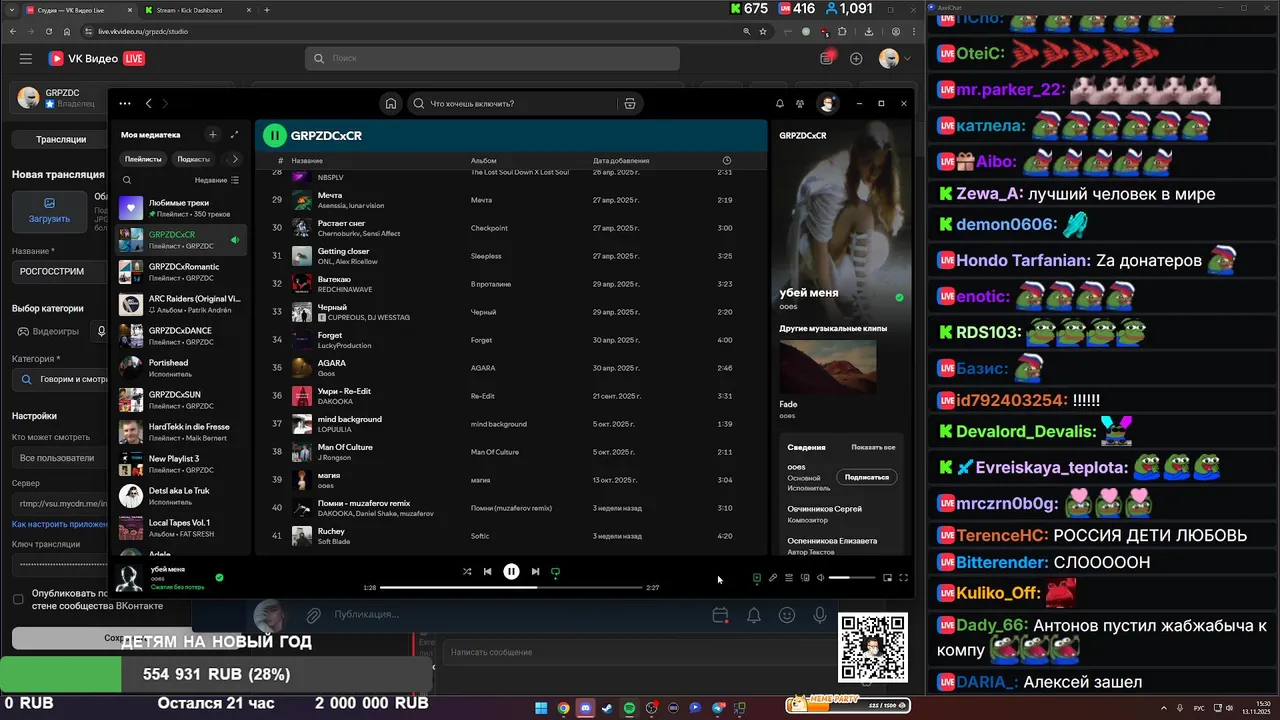1280x720 pixels.
Task: Open the Spotify queue icon
Action: click(x=788, y=577)
